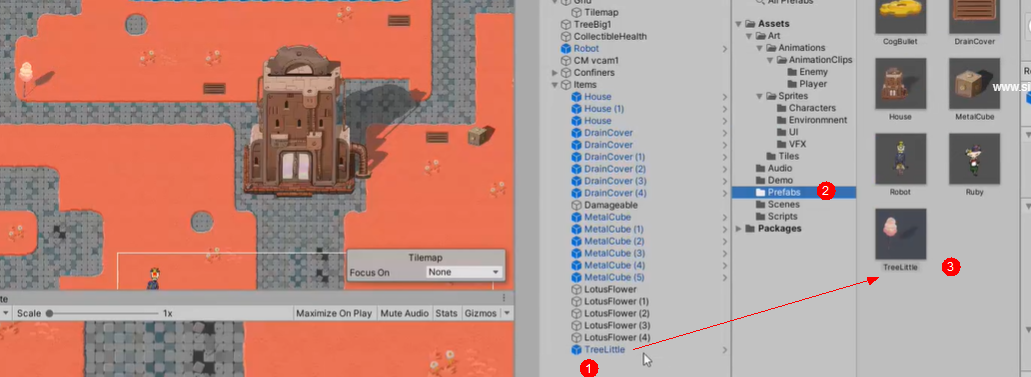The image size is (1031, 377).
Task: Open the Gizmos dropdown arrow
Action: click(507, 313)
